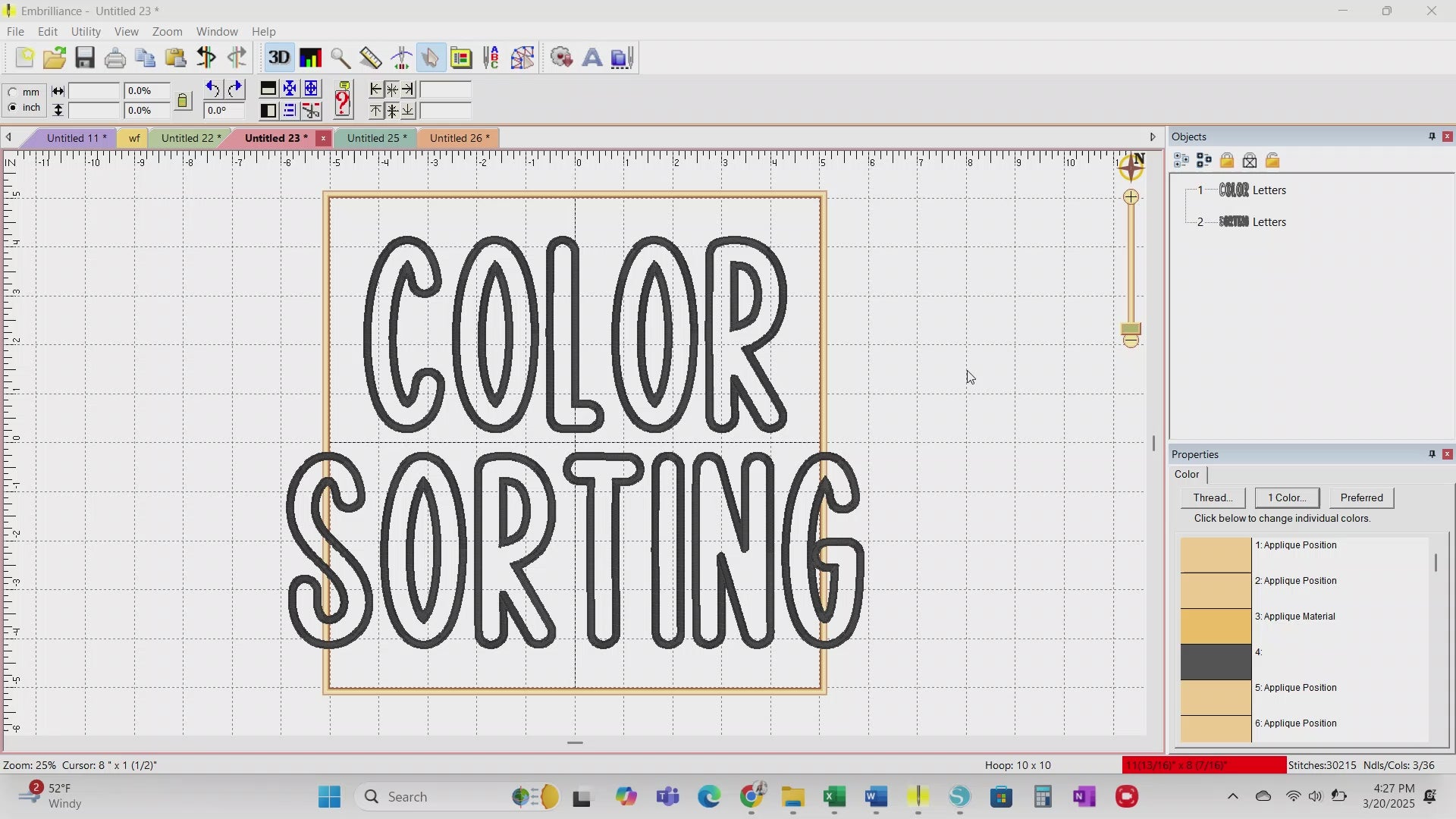Open the stitch simulator needle icon
This screenshot has width=1456, height=819.
(x=401, y=58)
